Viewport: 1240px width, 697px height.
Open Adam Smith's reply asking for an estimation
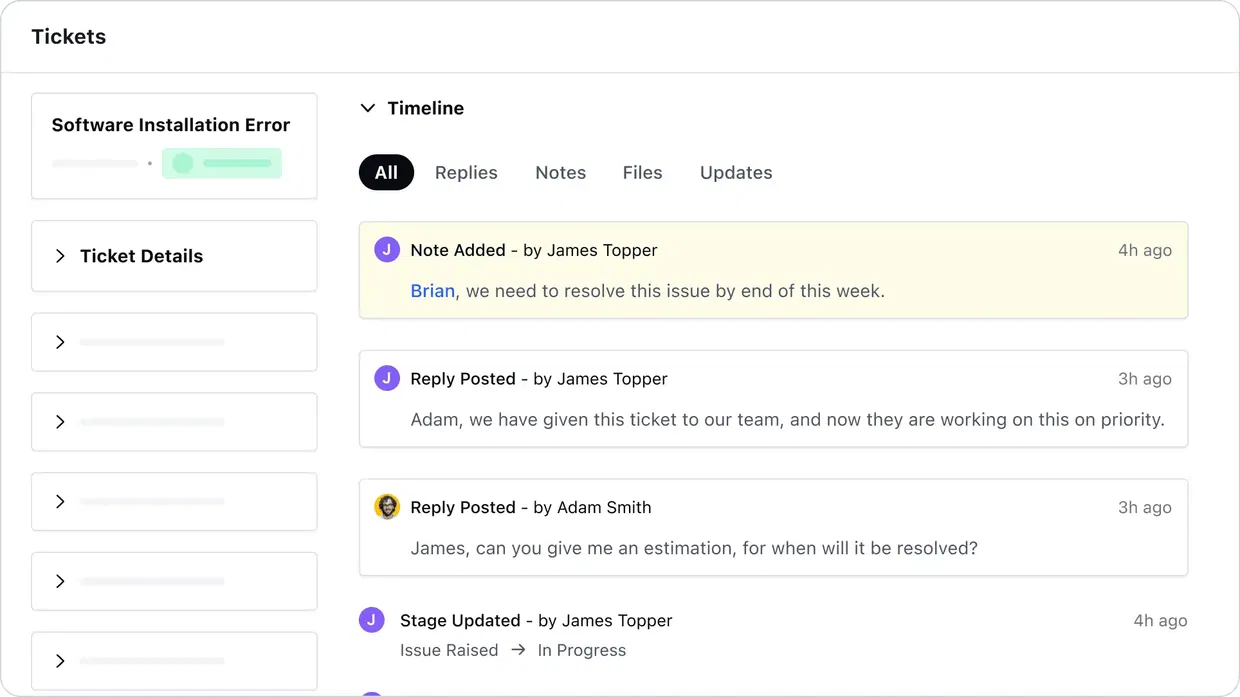[x=693, y=548]
